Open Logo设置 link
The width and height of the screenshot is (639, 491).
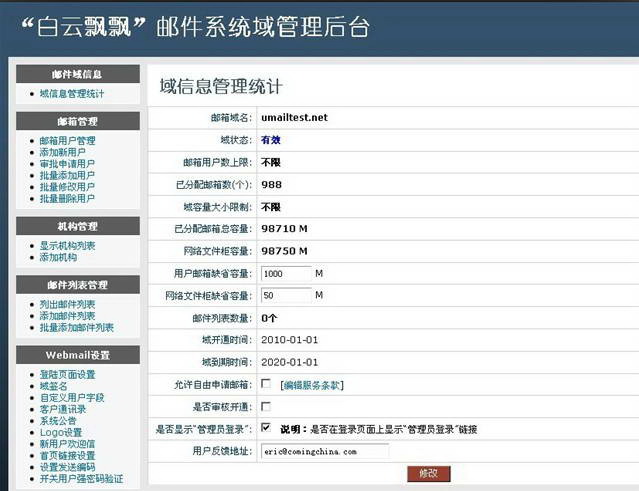point(61,432)
